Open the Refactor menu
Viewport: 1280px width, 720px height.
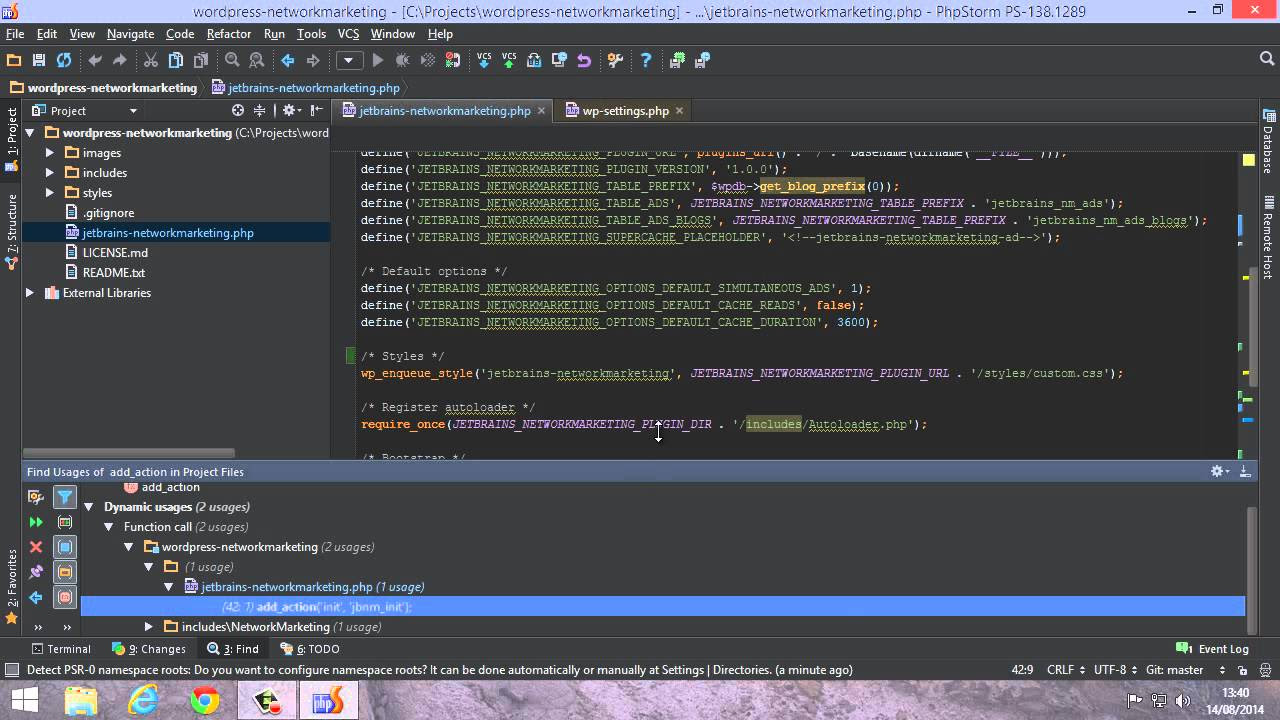point(228,34)
